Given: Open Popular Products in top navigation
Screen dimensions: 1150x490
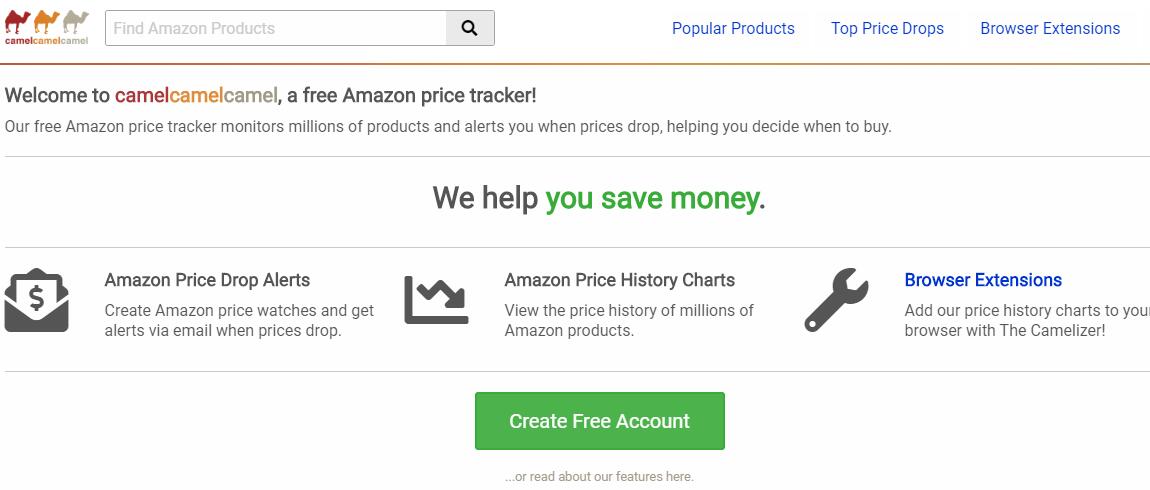Looking at the screenshot, I should 733,28.
